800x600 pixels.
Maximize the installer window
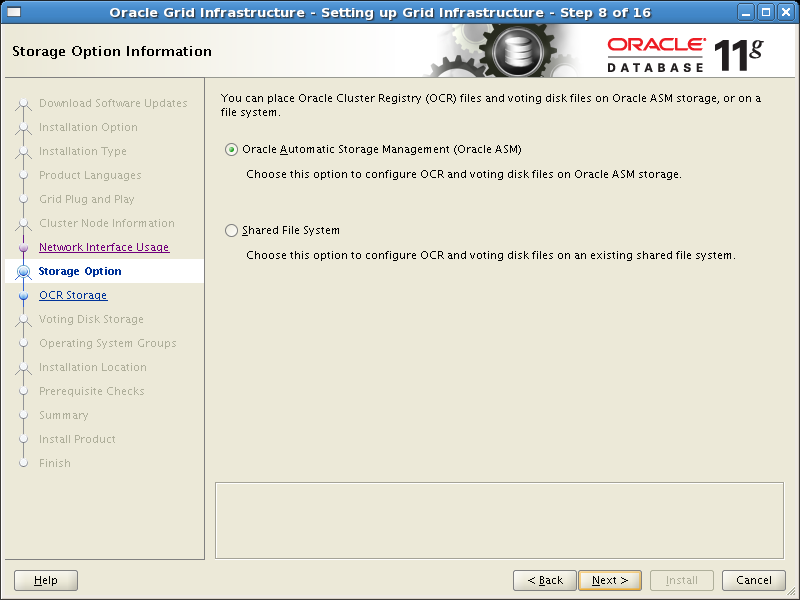pos(766,12)
